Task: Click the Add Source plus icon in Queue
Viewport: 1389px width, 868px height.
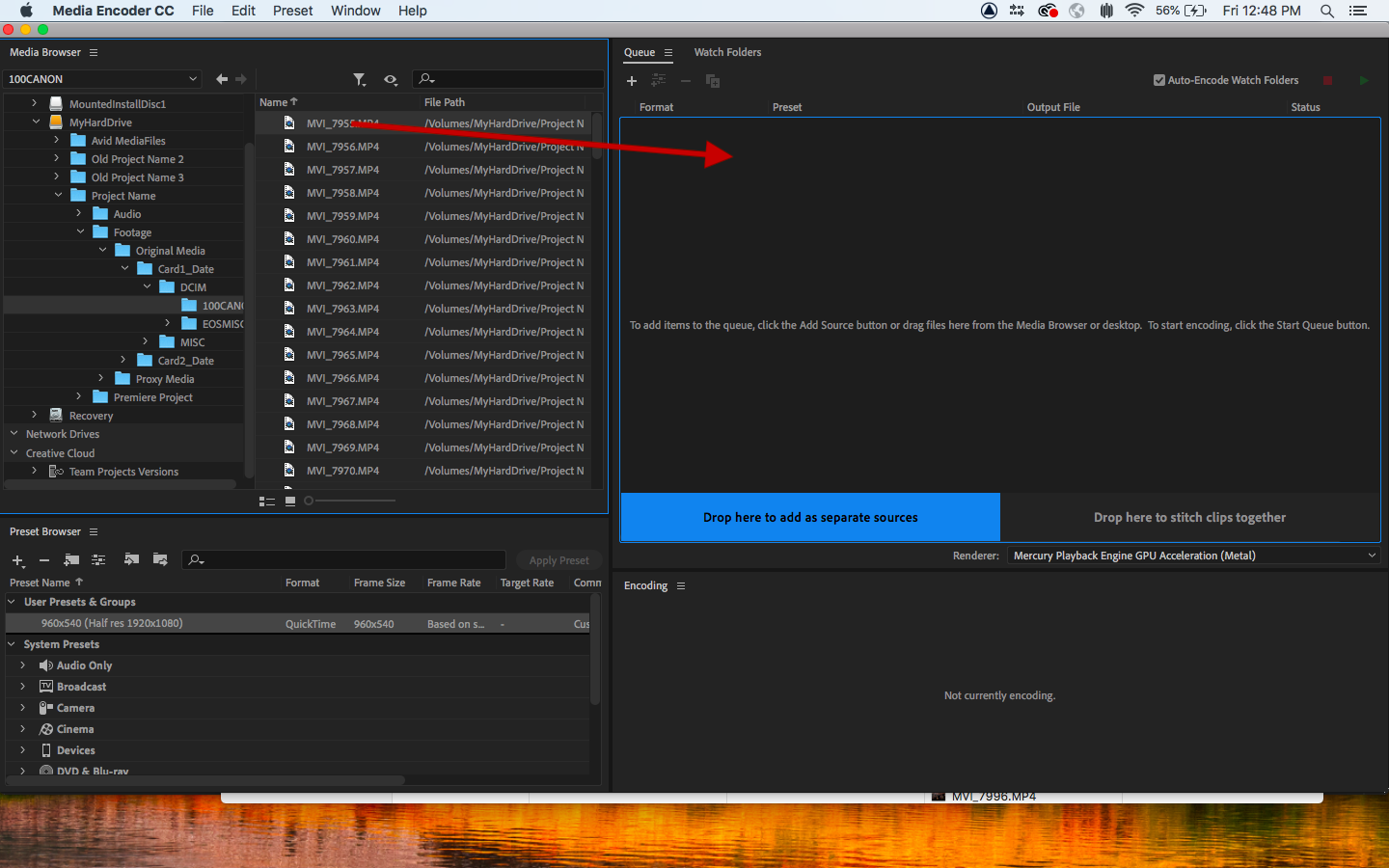Action: [x=632, y=81]
